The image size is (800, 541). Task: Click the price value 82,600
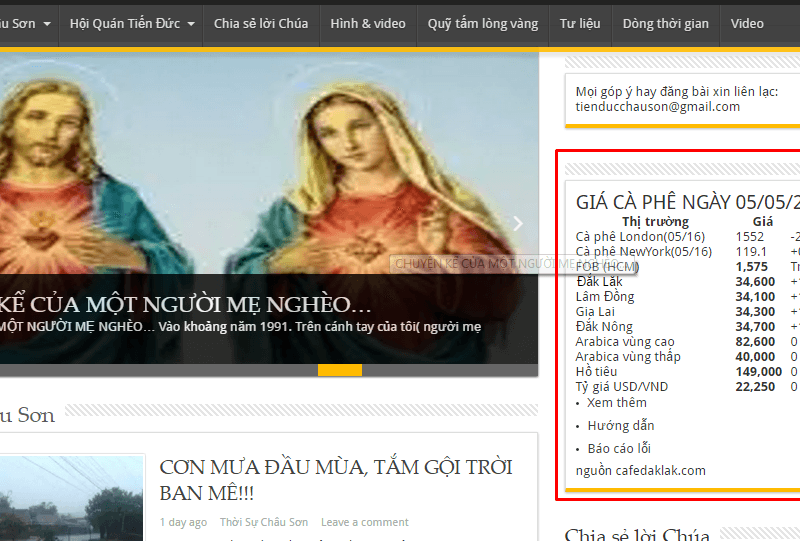pyautogui.click(x=755, y=341)
